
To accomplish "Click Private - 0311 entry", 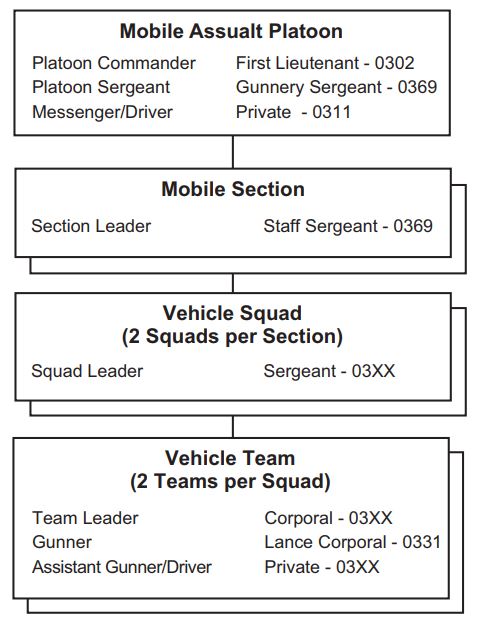I will (x=293, y=112).
